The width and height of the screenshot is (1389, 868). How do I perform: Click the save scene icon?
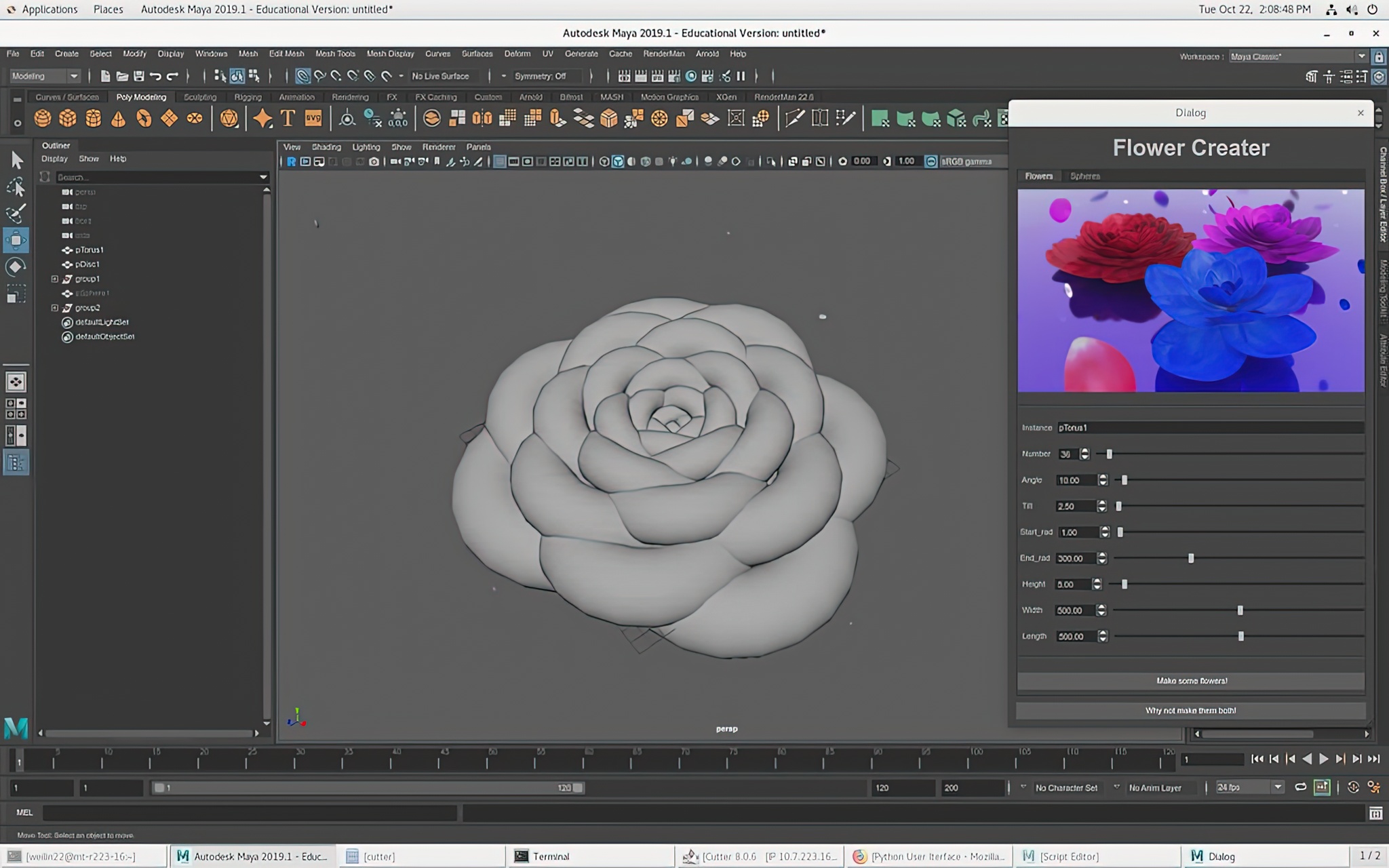[139, 76]
